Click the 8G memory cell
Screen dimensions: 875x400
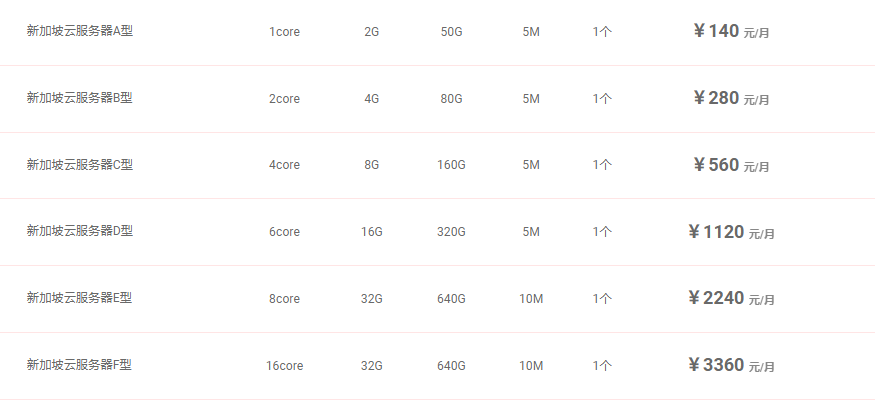click(x=371, y=165)
